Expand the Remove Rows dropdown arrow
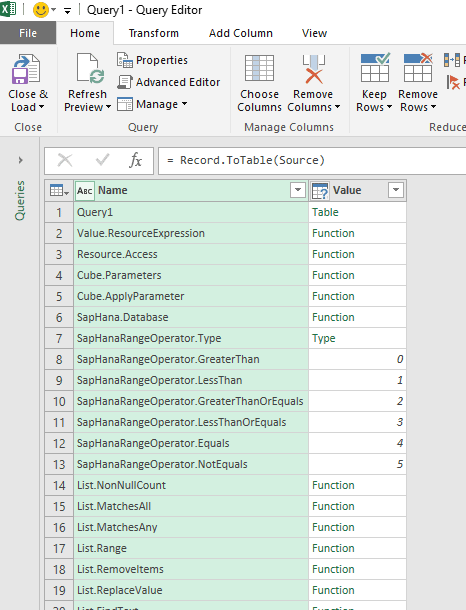Viewport: 466px width, 610px height. tap(433, 107)
